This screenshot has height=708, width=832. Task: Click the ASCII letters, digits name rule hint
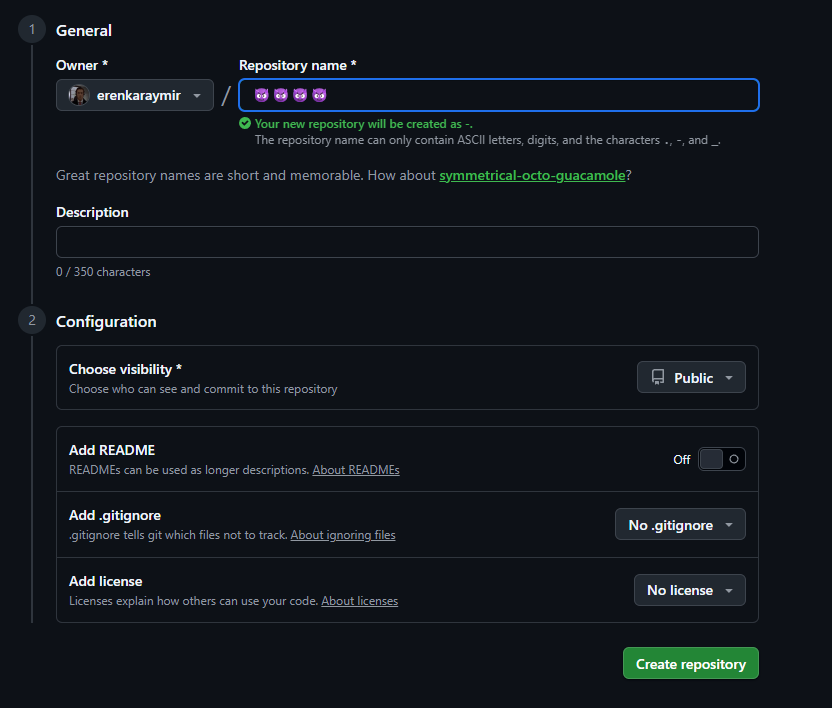(x=488, y=140)
